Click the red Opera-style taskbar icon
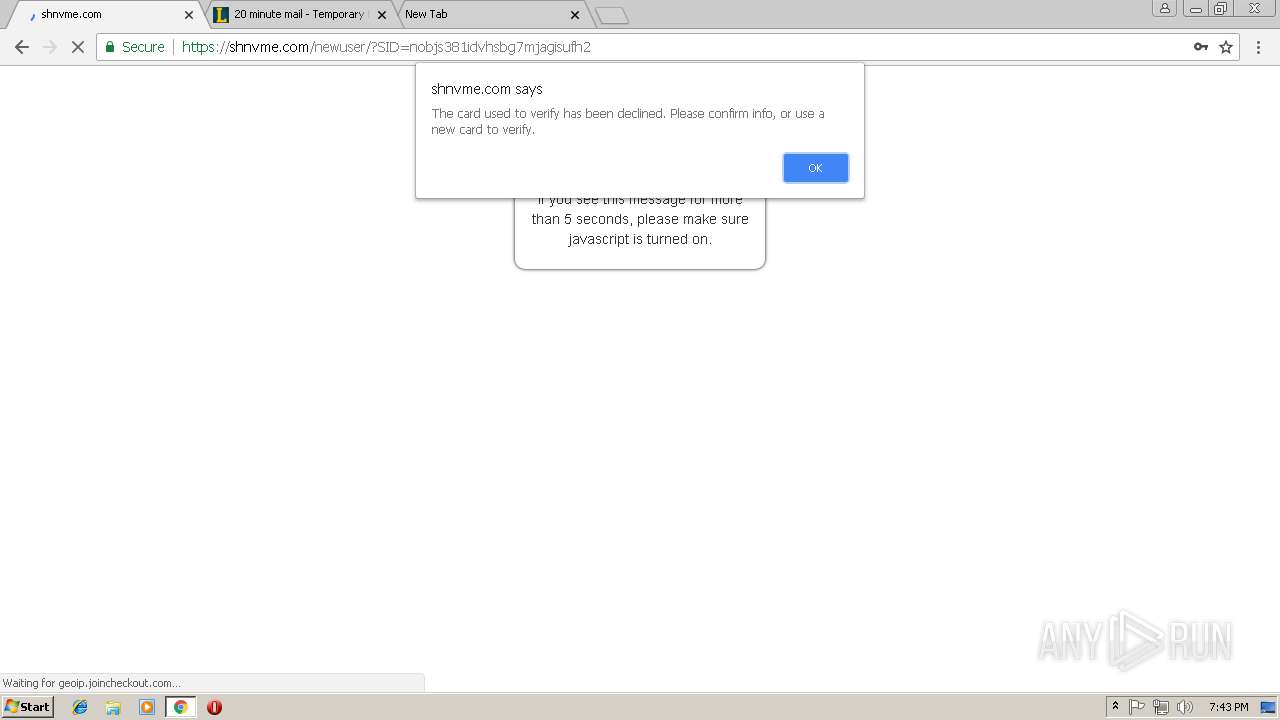 pyautogui.click(x=214, y=707)
